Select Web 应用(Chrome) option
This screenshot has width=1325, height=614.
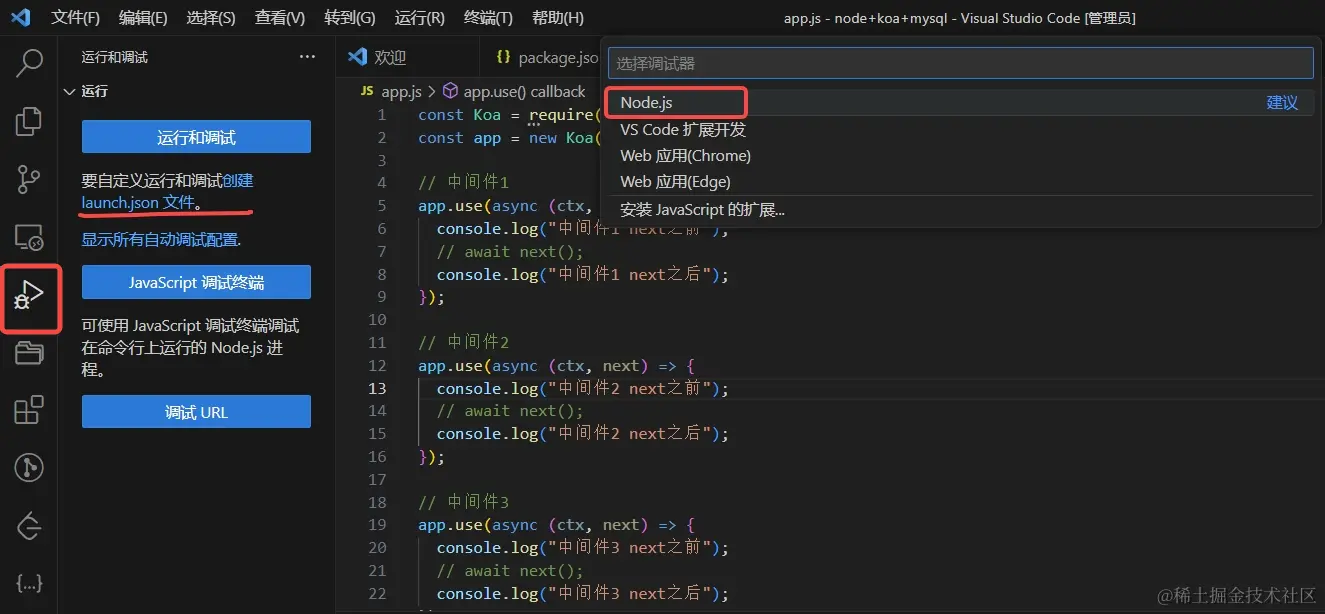pos(961,155)
